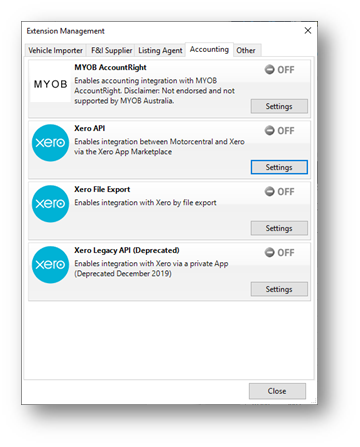Select the Xero File Export title

point(102,189)
